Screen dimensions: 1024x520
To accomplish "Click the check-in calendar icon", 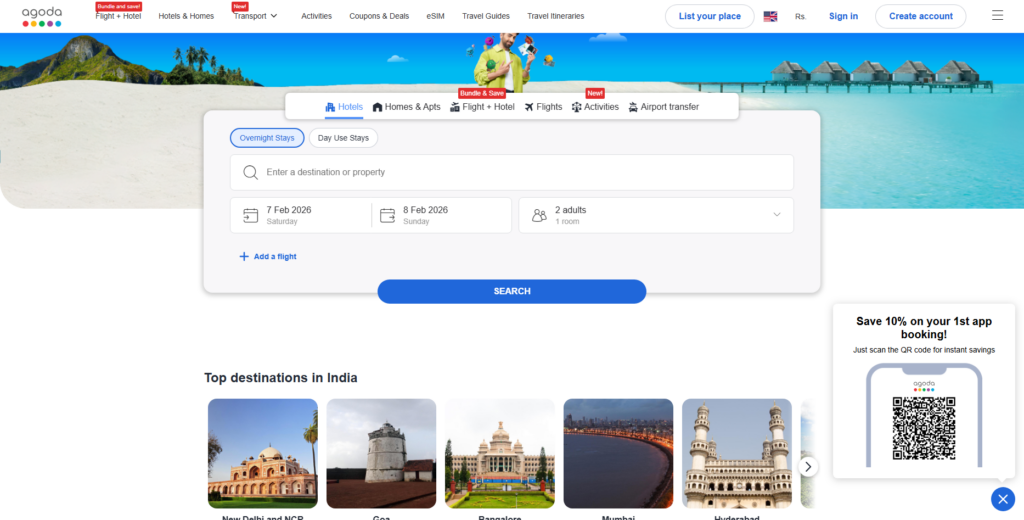I will click(250, 215).
